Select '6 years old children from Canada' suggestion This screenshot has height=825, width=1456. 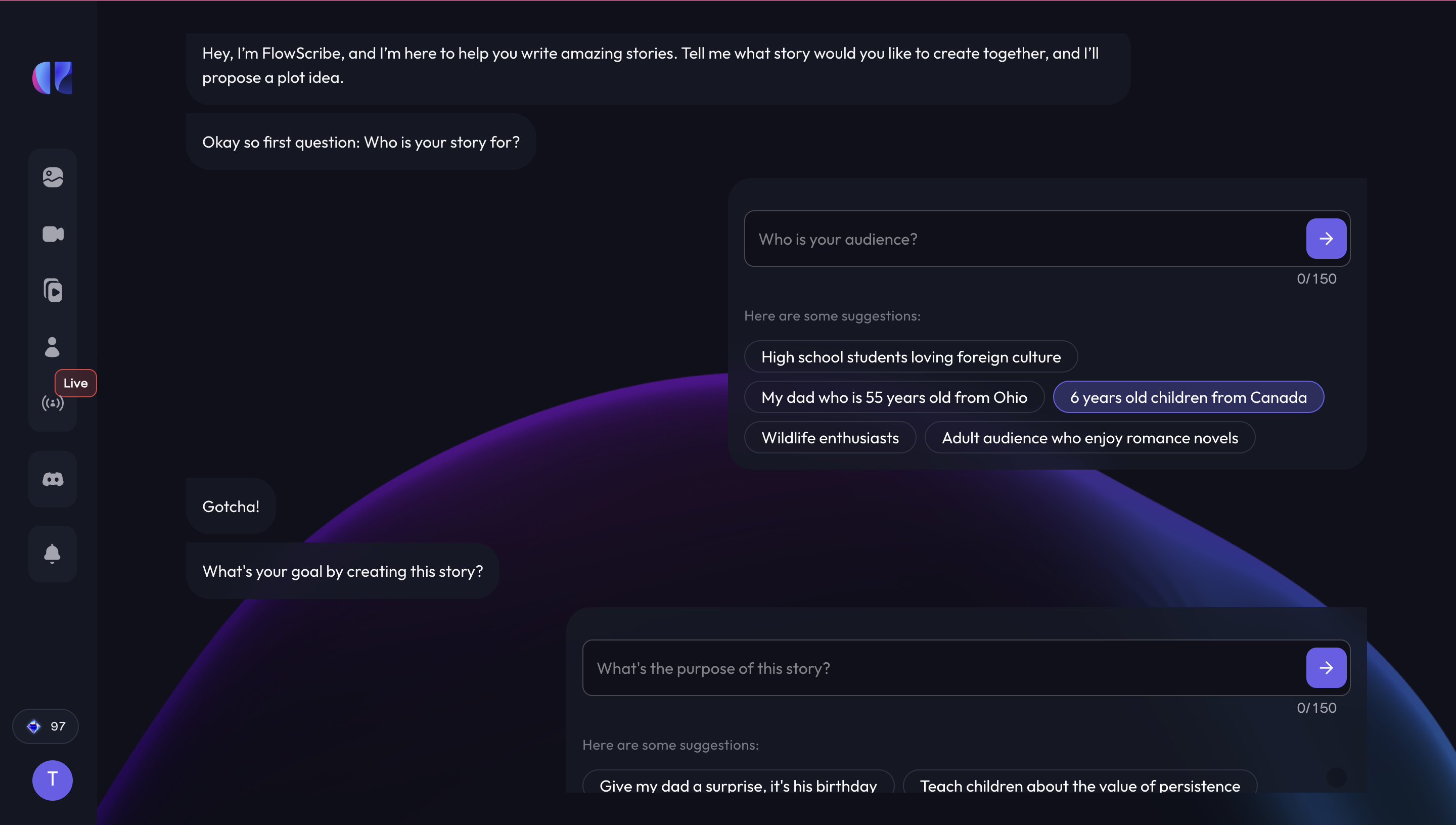[1188, 397]
